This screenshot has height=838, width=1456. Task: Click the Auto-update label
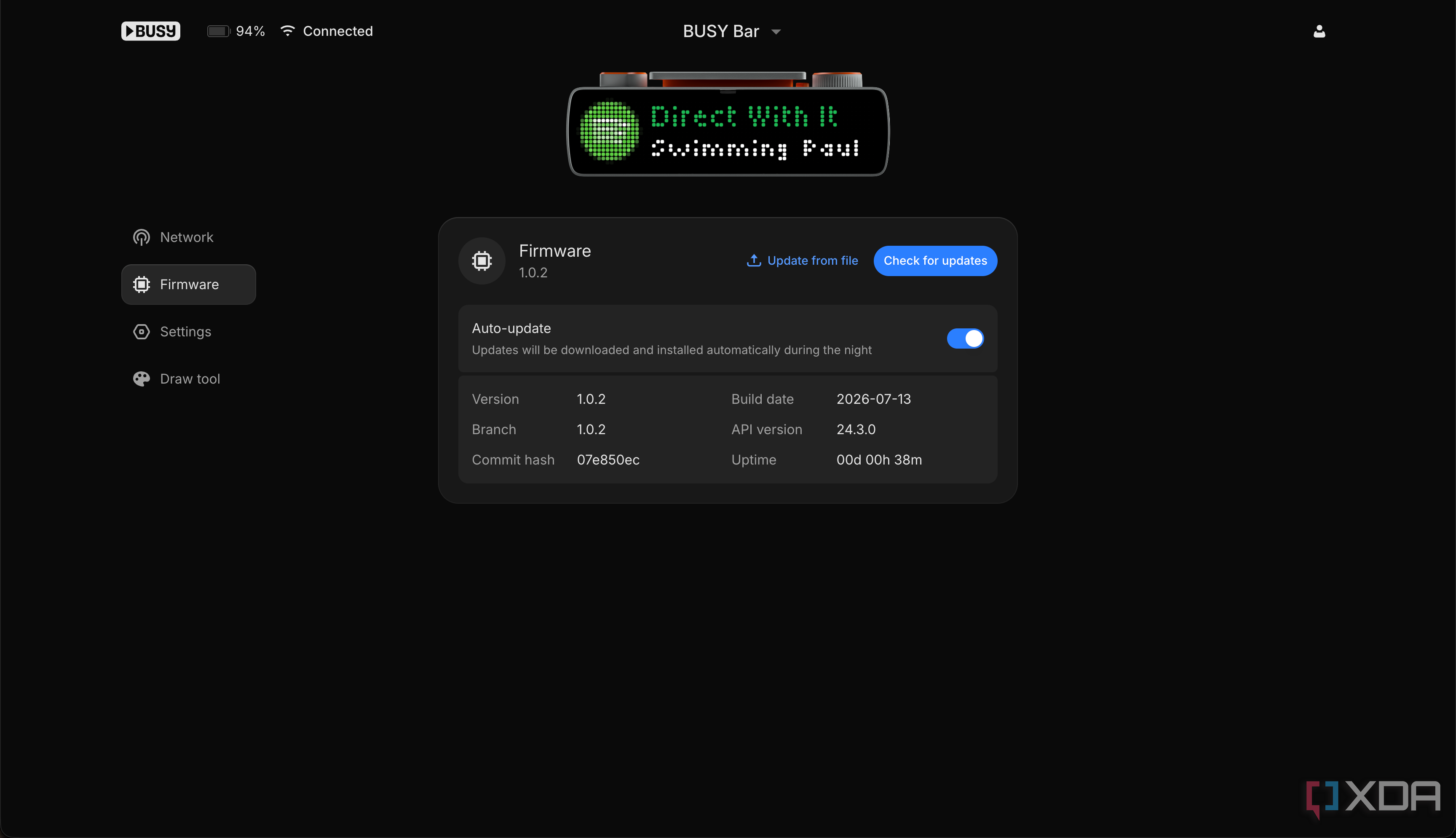511,328
